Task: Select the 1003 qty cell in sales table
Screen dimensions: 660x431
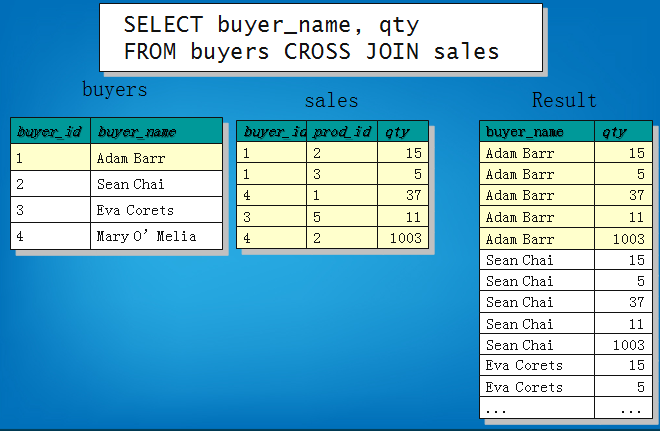Action: coord(403,238)
